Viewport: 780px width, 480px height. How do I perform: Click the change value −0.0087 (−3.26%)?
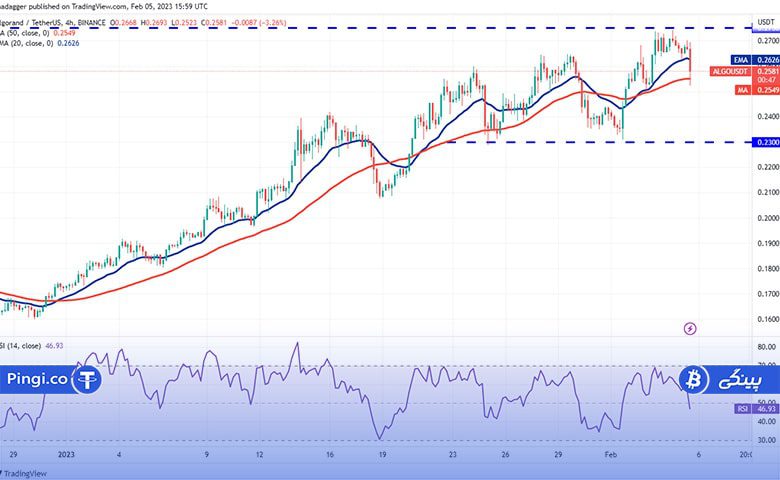259,23
